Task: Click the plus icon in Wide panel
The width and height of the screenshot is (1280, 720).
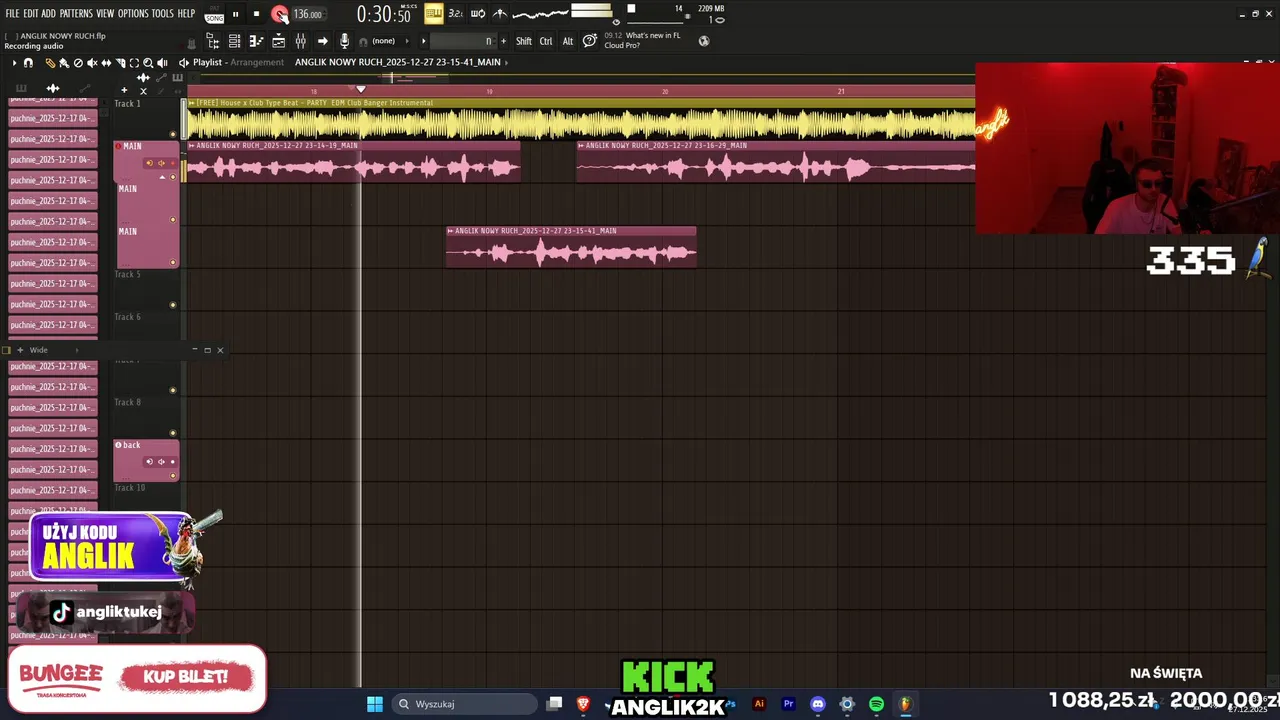Action: (19, 350)
